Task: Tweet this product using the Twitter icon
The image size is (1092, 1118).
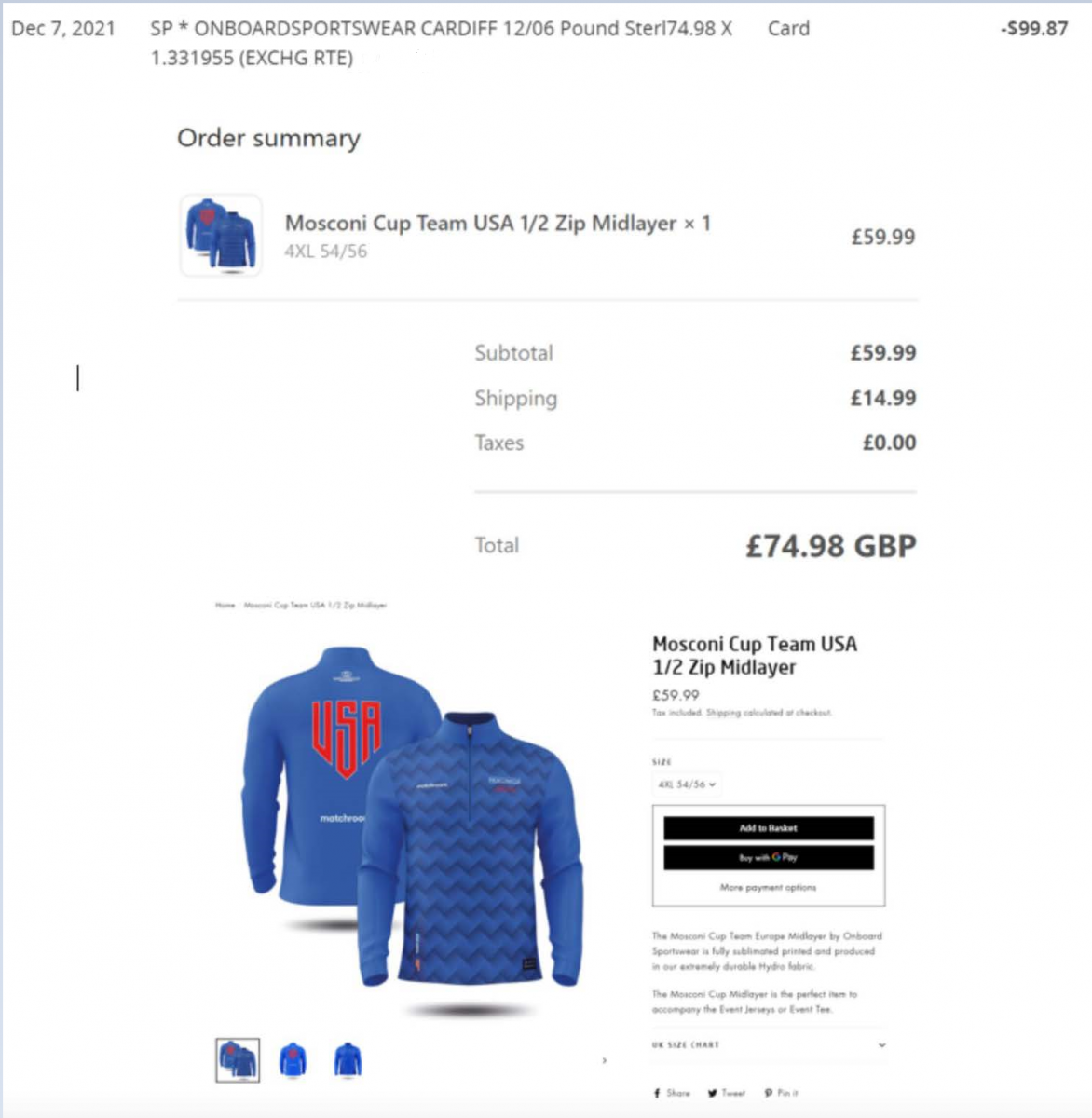Action: 726,1093
